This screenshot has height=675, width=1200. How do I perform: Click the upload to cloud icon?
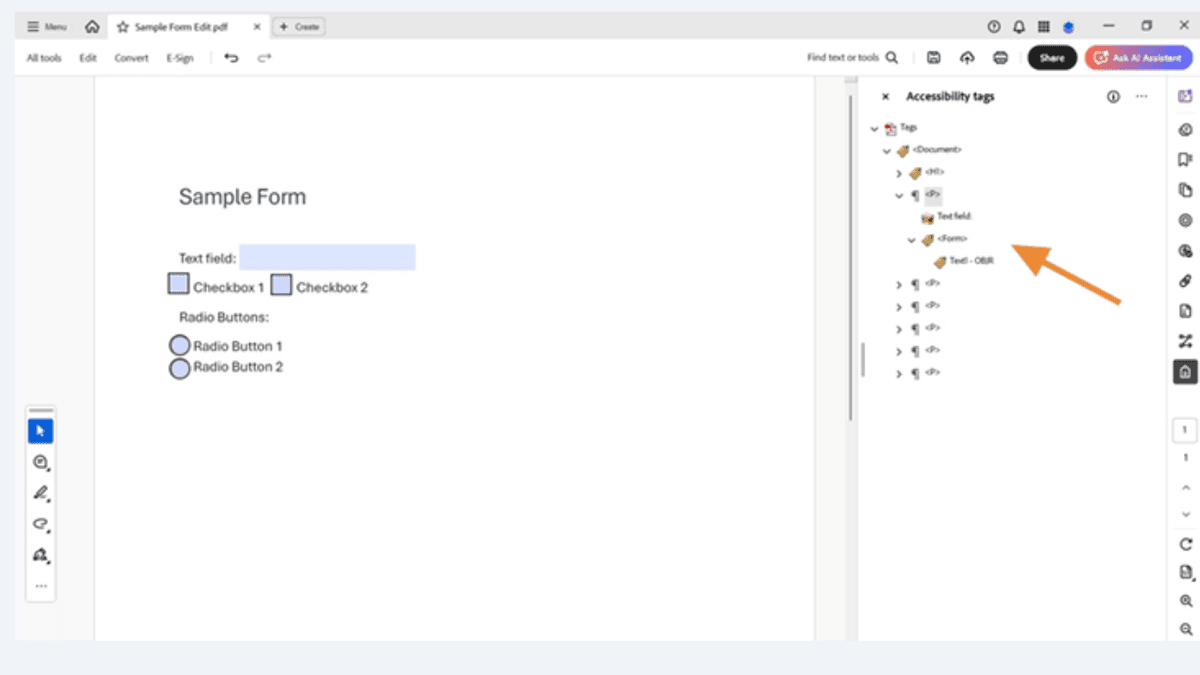coord(967,57)
